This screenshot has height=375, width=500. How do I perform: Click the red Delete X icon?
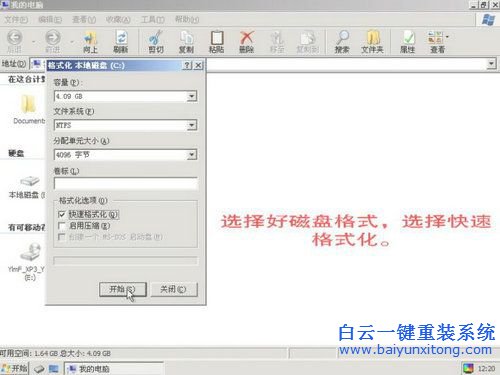click(247, 38)
